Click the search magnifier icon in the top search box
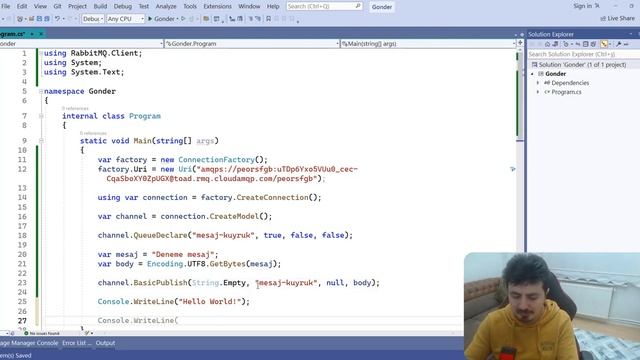Screen dimensions: 640x360 click(x=358, y=6)
